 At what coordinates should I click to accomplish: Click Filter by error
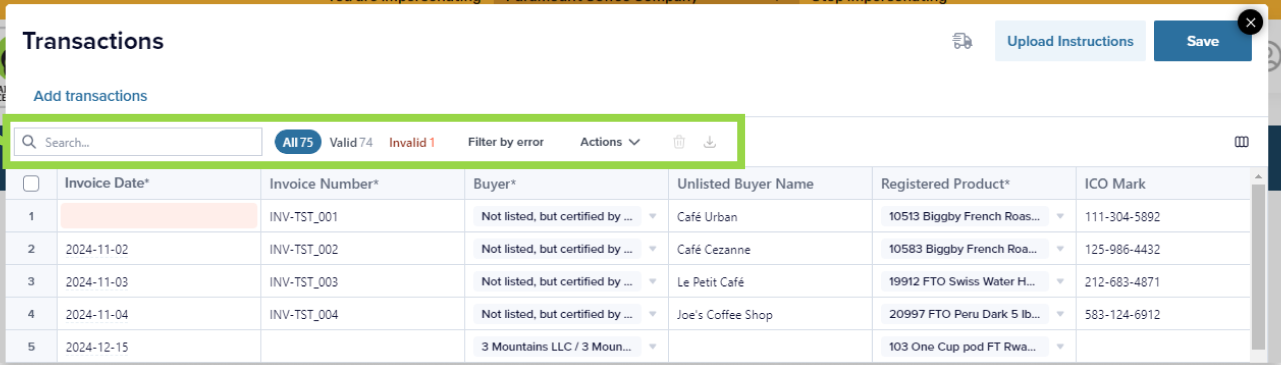506,142
